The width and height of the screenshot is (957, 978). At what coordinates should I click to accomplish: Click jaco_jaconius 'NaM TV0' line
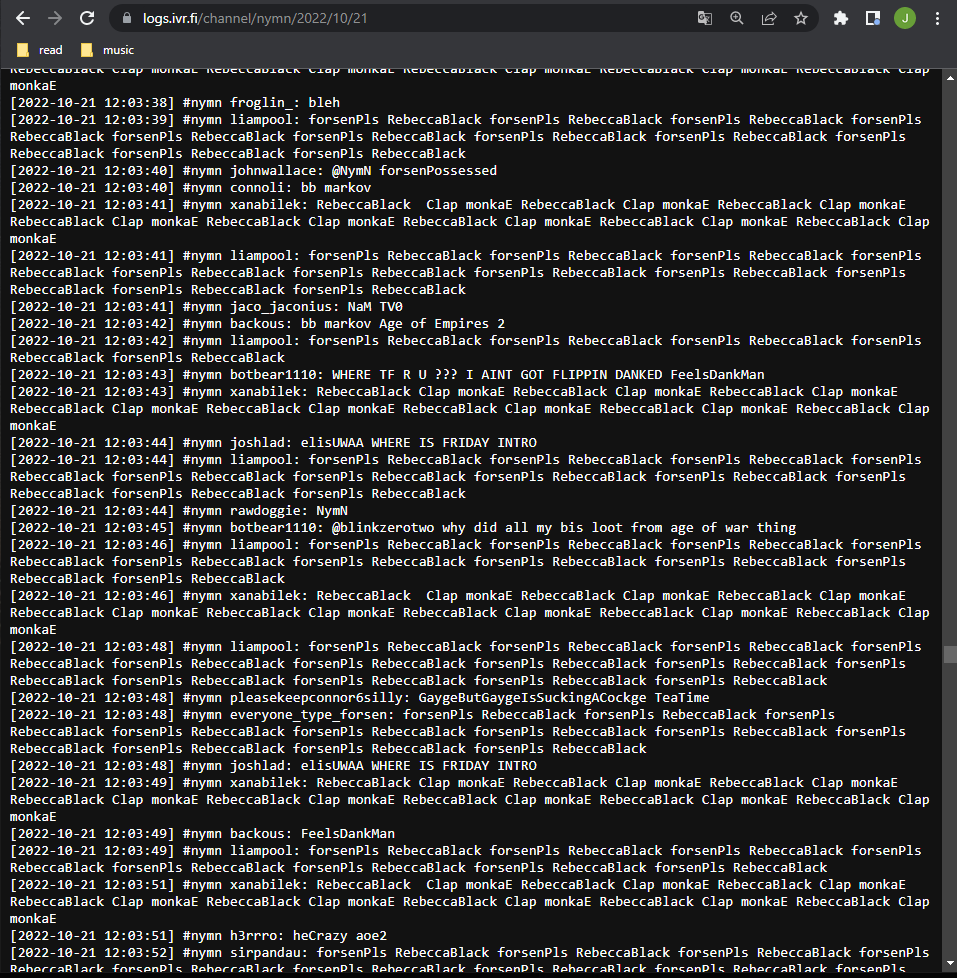(x=206, y=306)
